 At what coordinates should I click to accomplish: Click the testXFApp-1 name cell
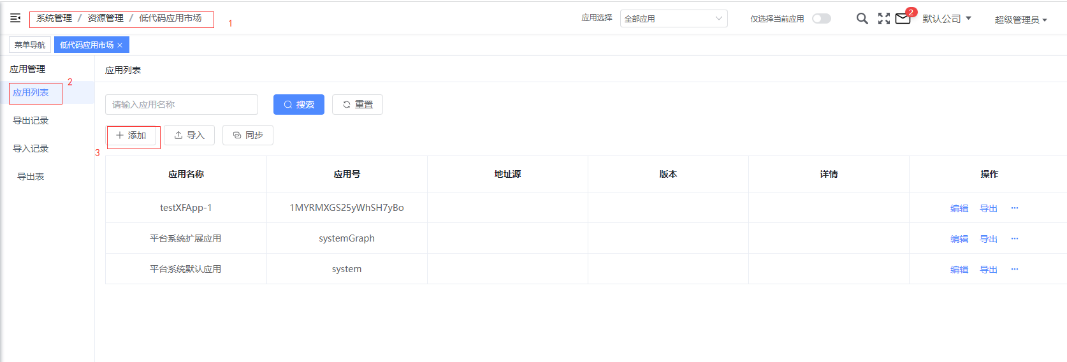click(x=186, y=208)
